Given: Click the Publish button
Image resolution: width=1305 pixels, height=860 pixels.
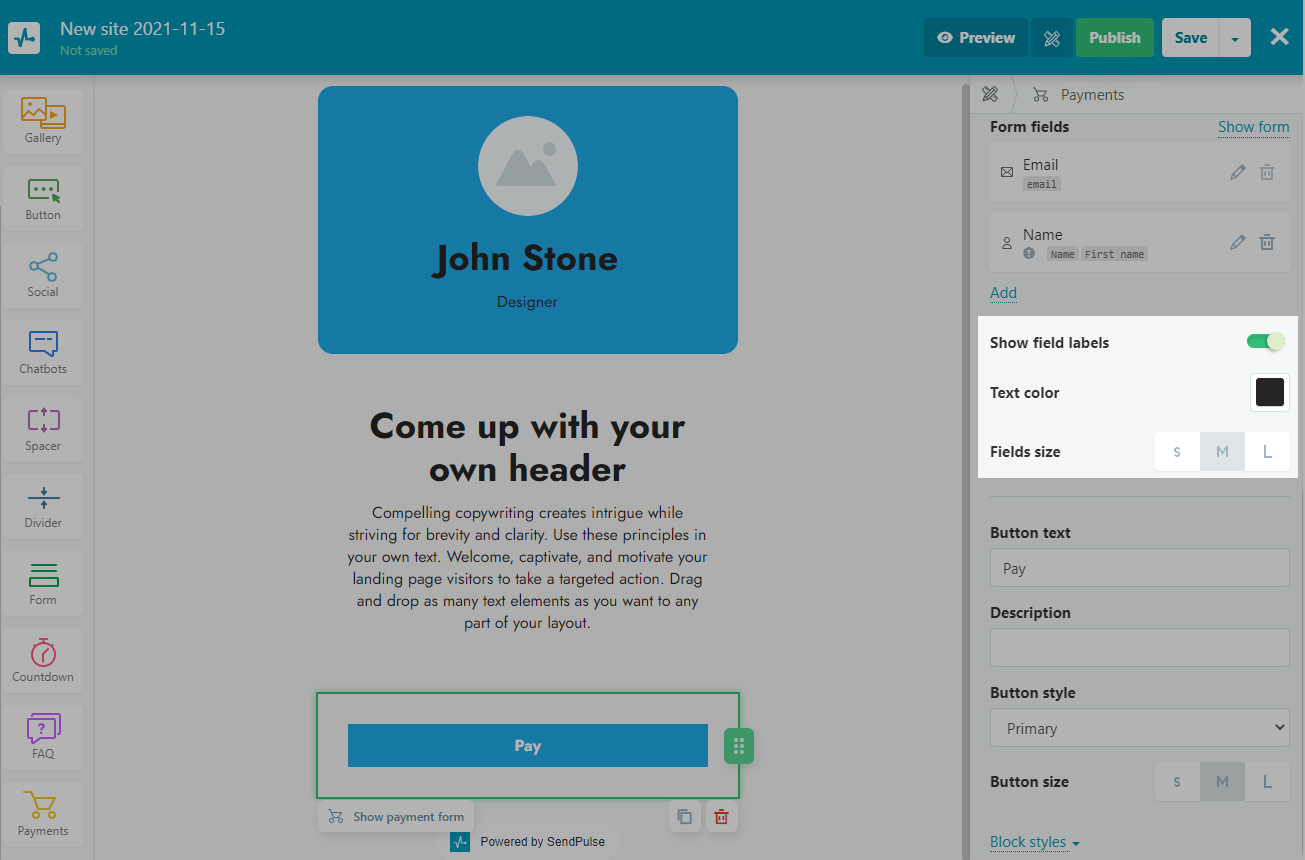Looking at the screenshot, I should click(x=1114, y=38).
